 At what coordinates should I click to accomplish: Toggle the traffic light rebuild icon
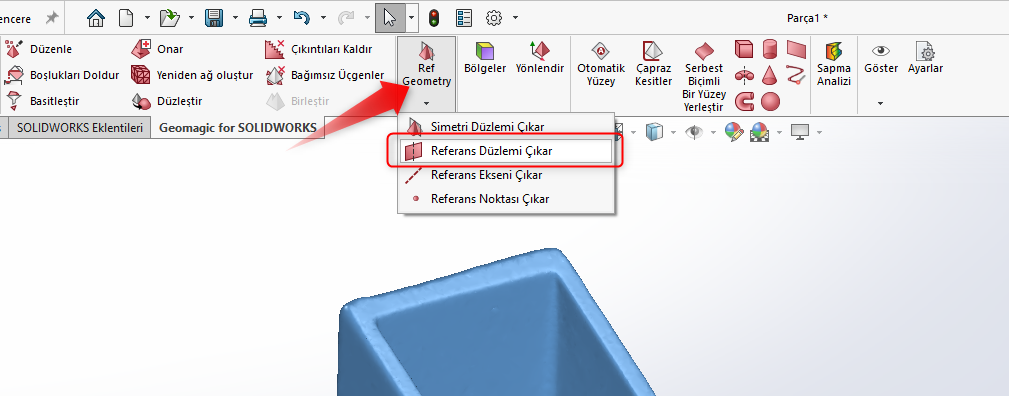434,18
